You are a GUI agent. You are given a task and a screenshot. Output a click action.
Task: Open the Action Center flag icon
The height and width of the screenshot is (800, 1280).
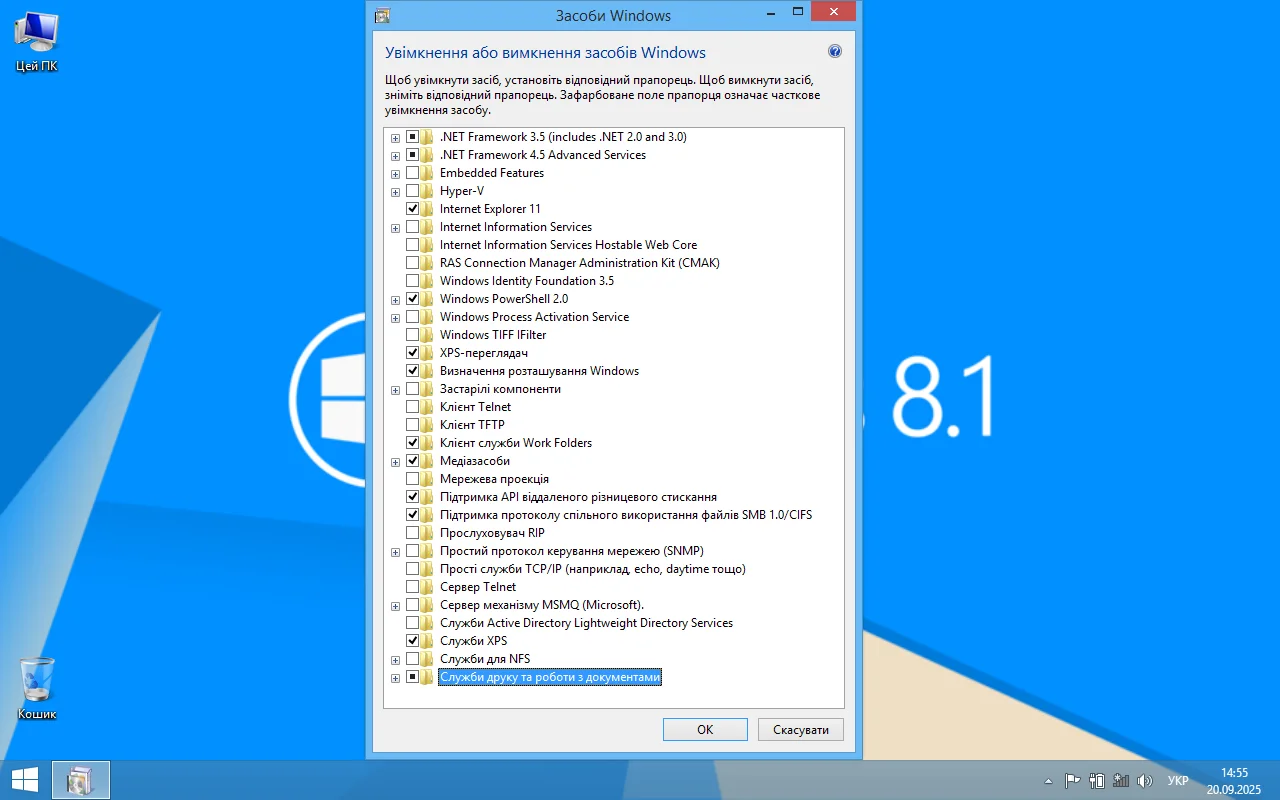[x=1072, y=781]
